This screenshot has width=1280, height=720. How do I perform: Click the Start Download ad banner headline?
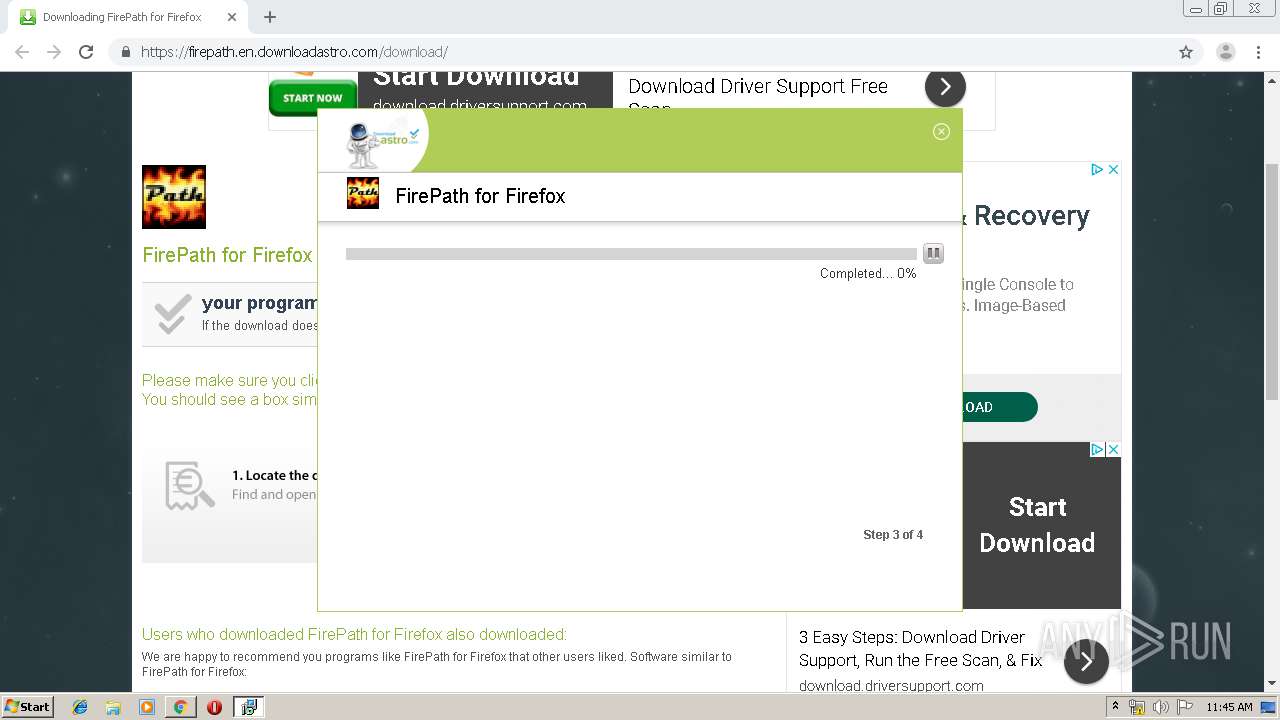476,77
